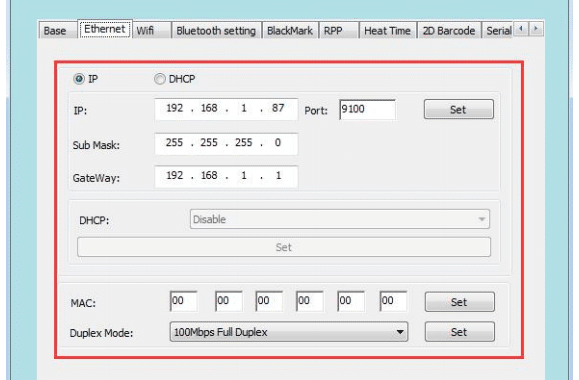Open the RPP tab
Viewport: 579px width, 380px height.
[x=339, y=31]
